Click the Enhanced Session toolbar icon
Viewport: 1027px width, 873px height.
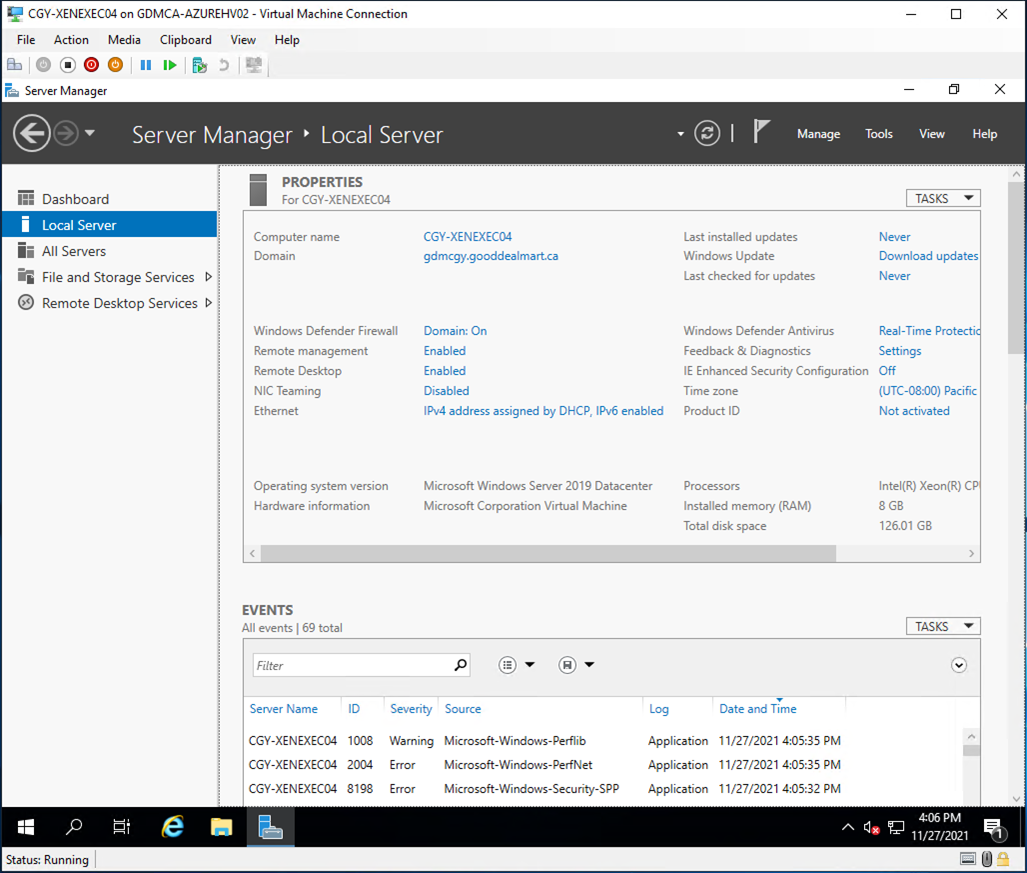253,65
